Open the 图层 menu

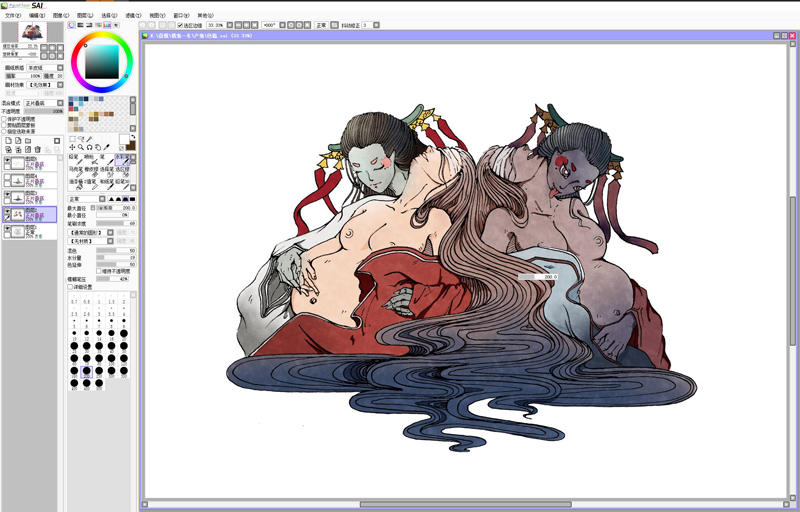85,15
